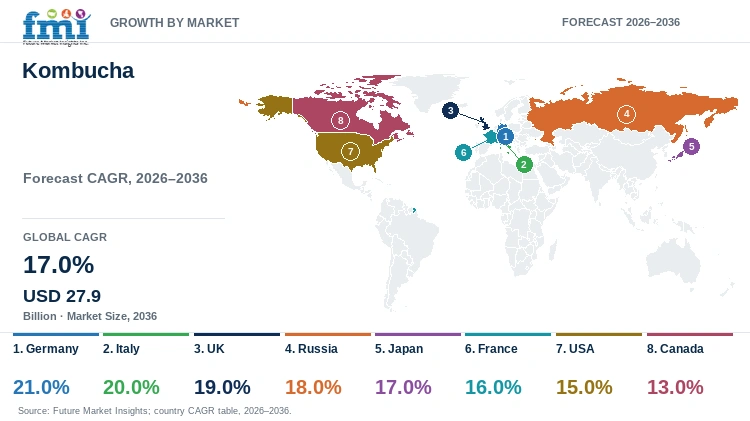
Task: Click map marker 8 on Canada
Action: [x=340, y=120]
